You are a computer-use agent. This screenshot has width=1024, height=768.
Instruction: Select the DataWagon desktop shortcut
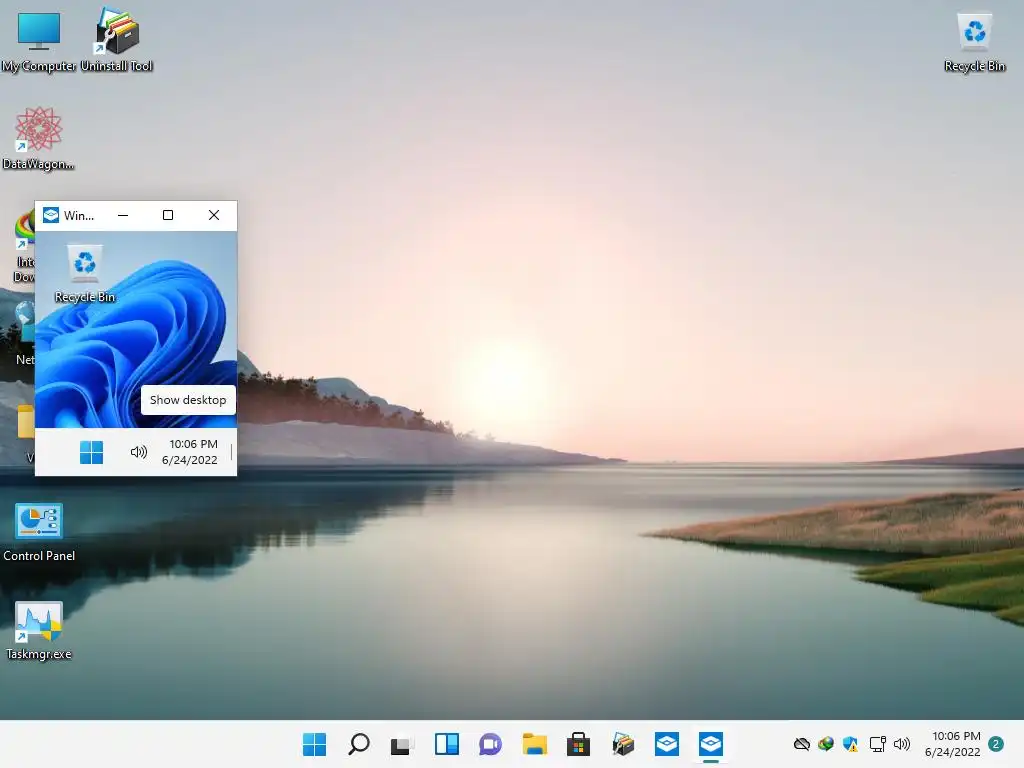38,138
